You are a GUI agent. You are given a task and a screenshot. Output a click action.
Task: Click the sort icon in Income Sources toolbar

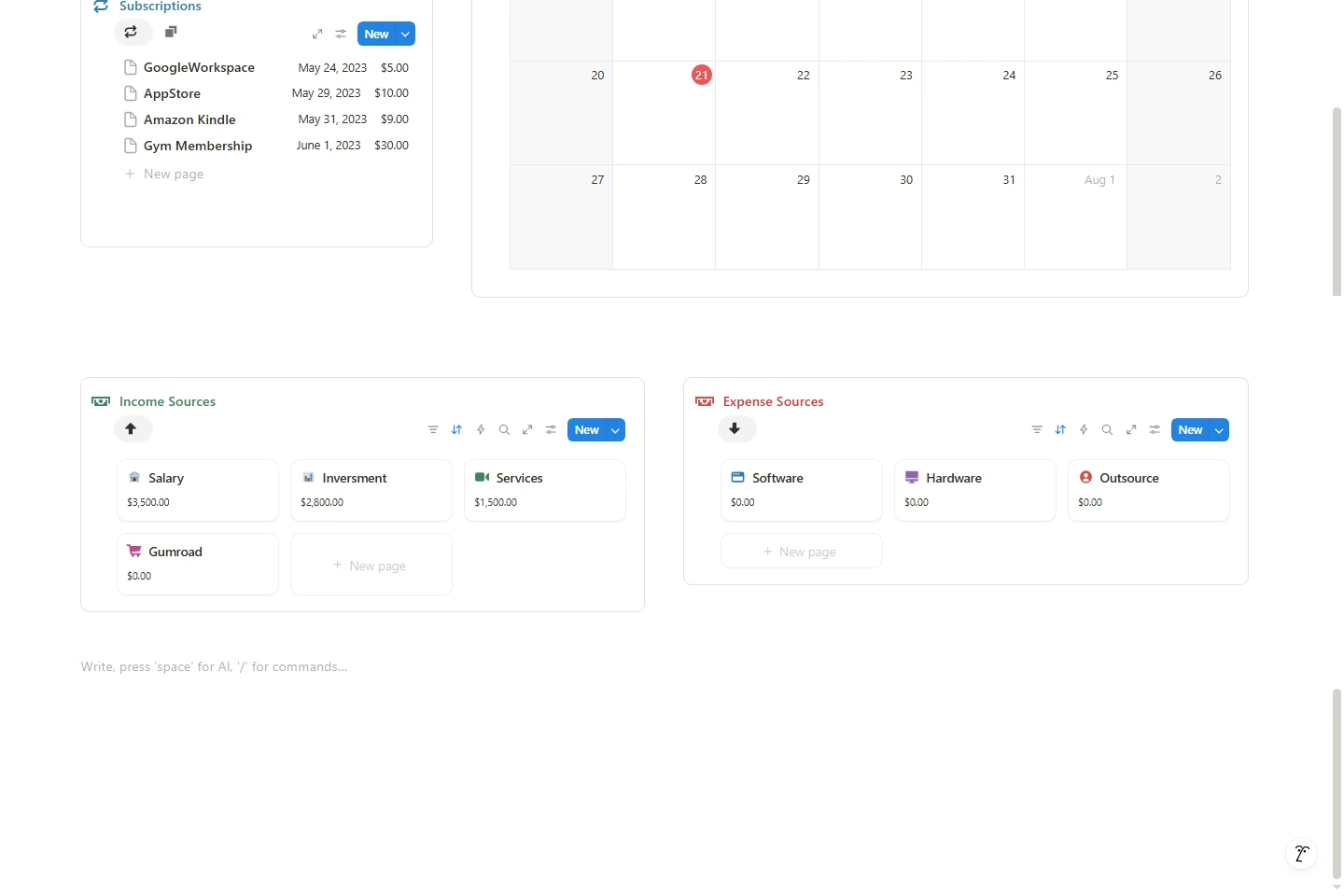tap(456, 429)
